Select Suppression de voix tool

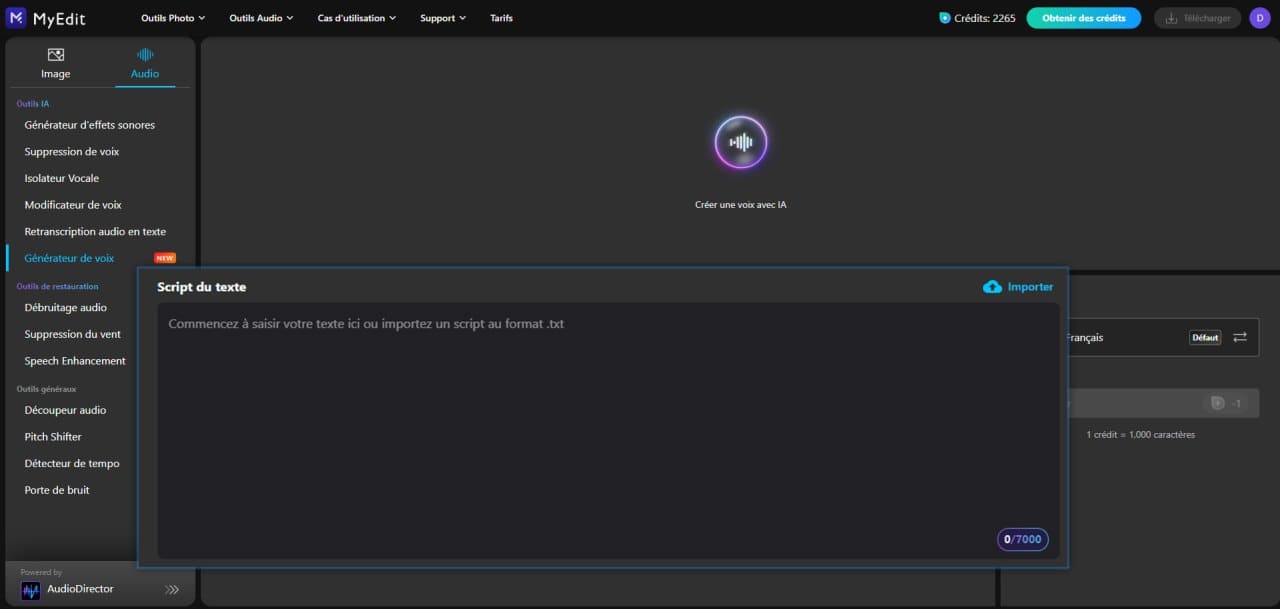(x=72, y=152)
